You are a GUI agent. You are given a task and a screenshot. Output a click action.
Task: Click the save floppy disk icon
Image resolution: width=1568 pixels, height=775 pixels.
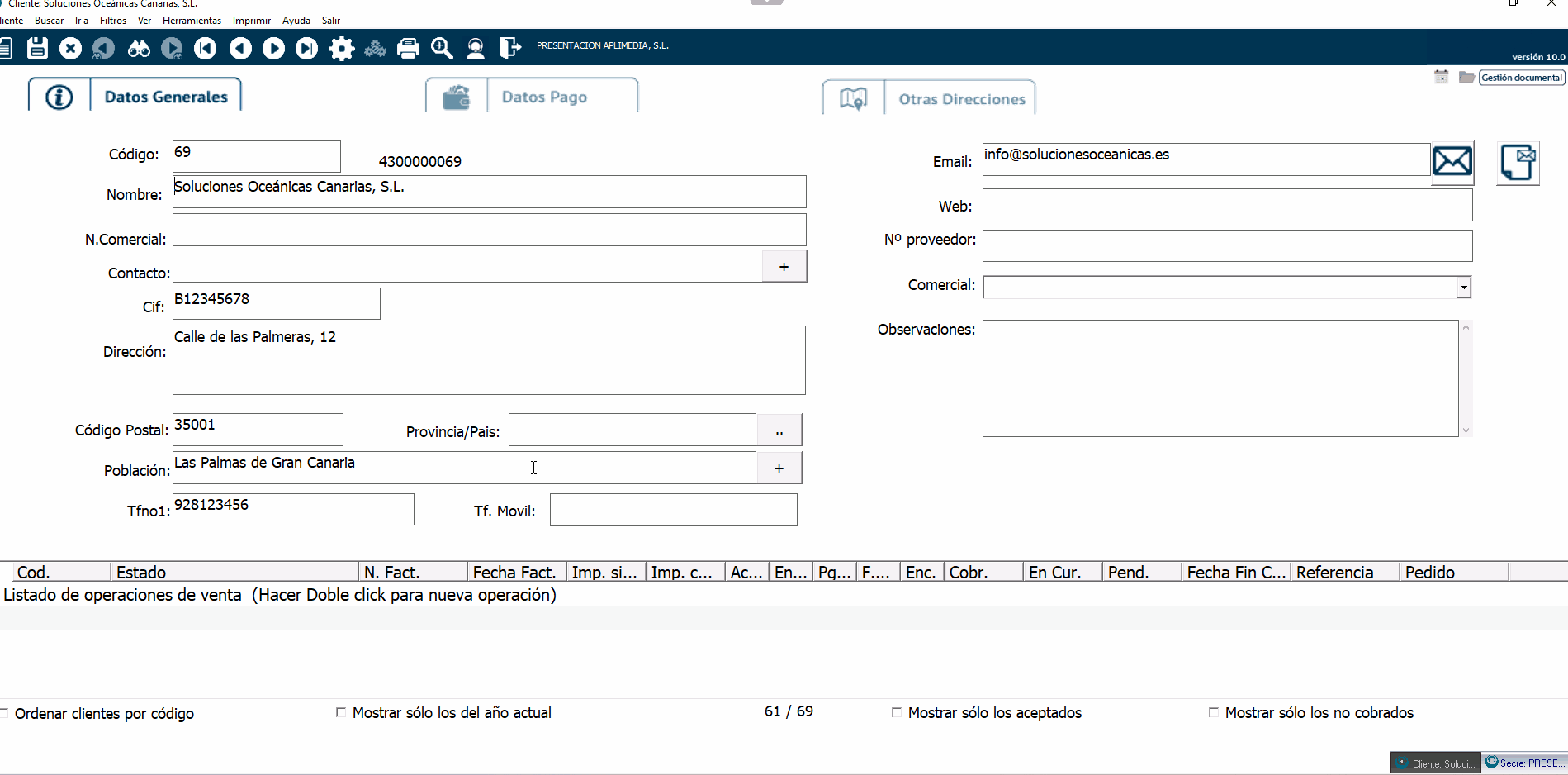(37, 49)
